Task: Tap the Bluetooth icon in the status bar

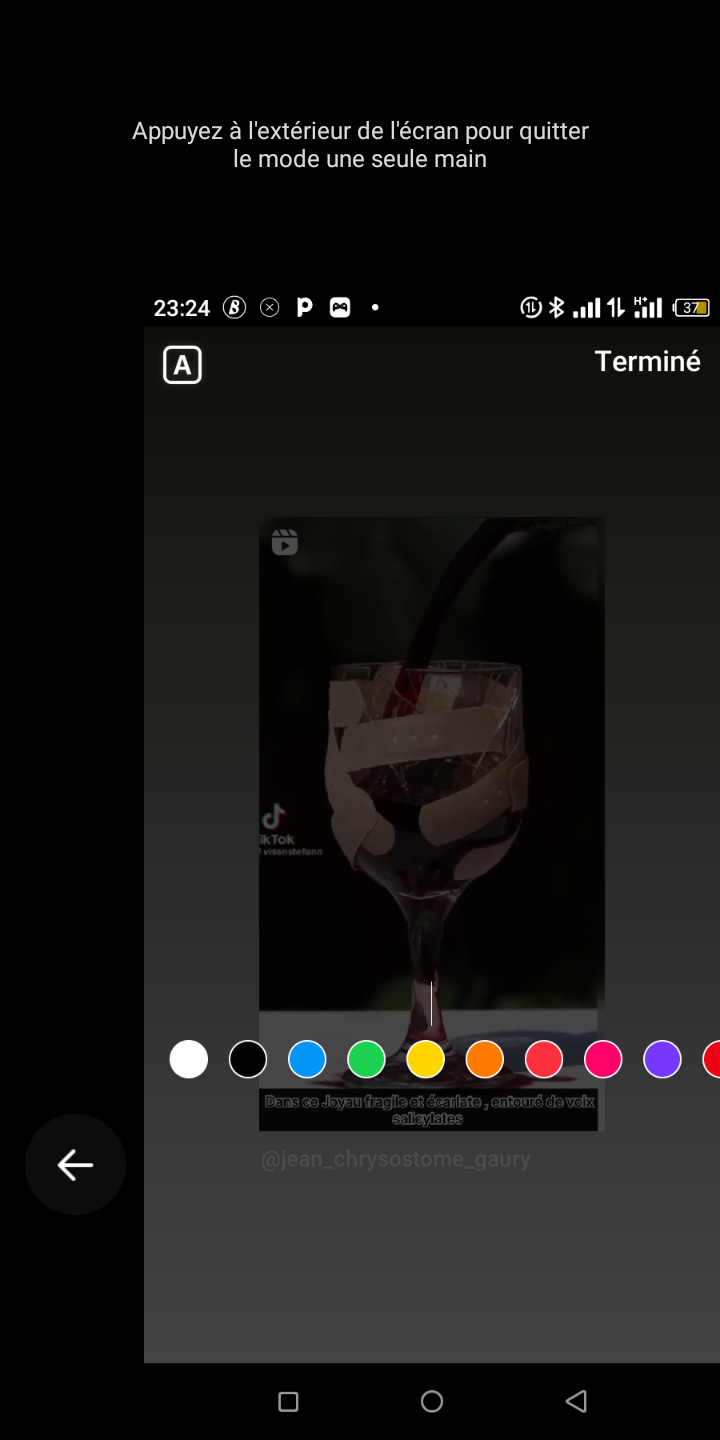Action: click(x=557, y=308)
